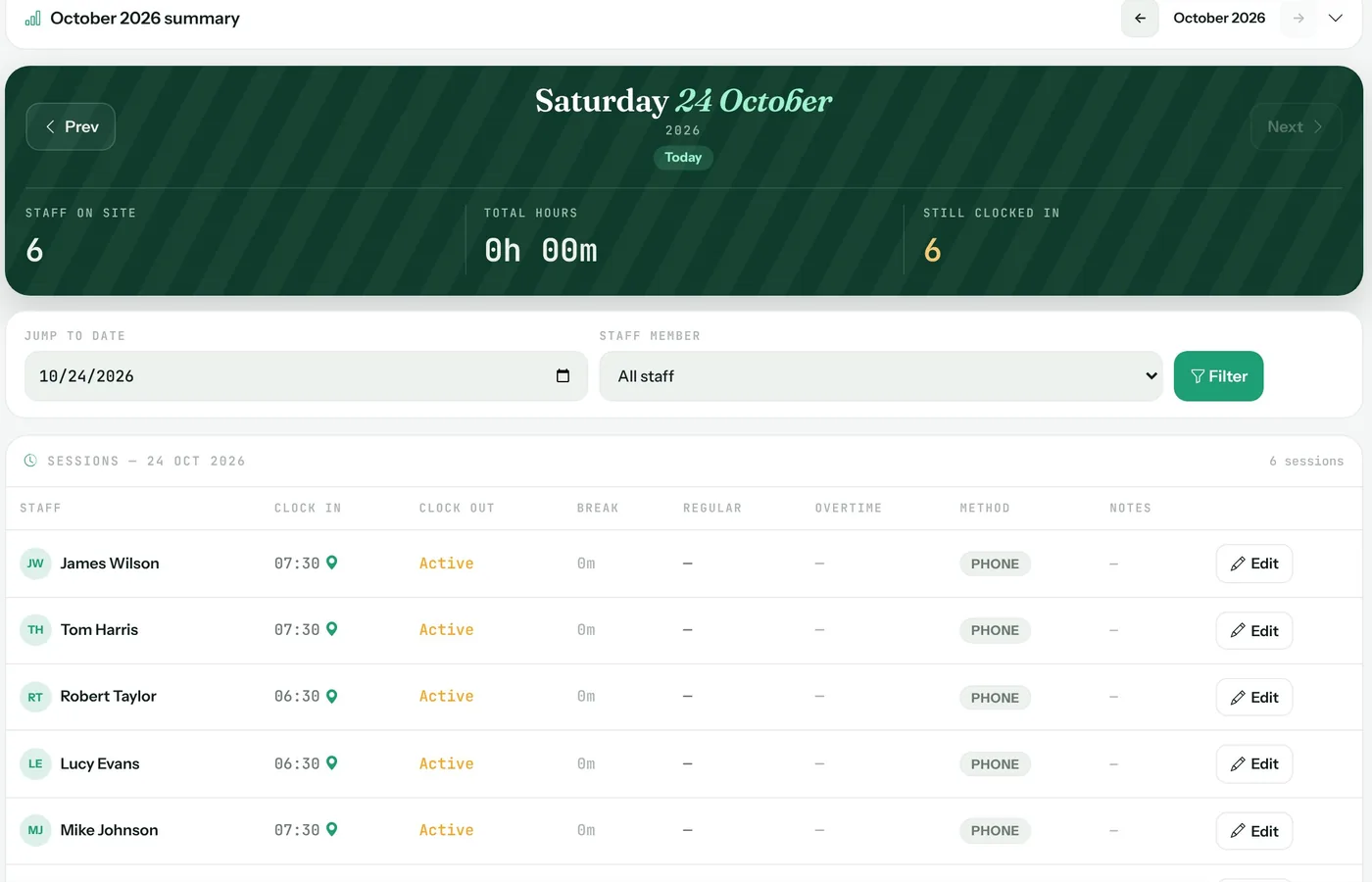
Task: Click the sessions clock icon
Action: click(30, 461)
